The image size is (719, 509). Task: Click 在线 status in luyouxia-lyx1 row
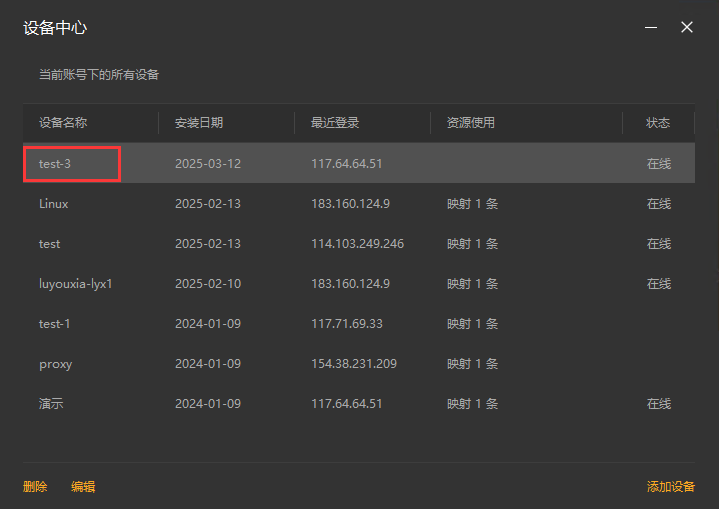pos(659,284)
